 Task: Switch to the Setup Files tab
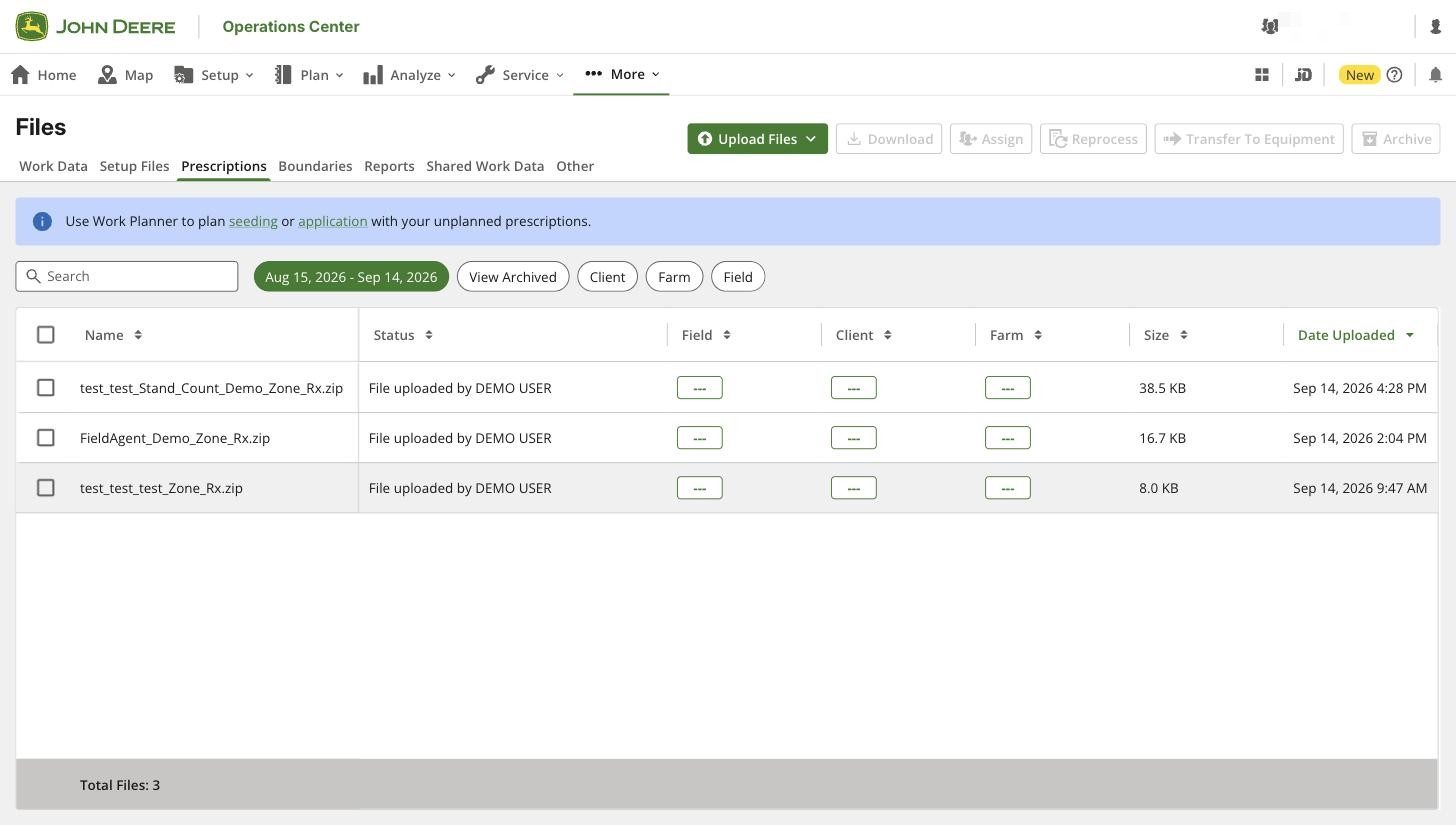click(134, 166)
